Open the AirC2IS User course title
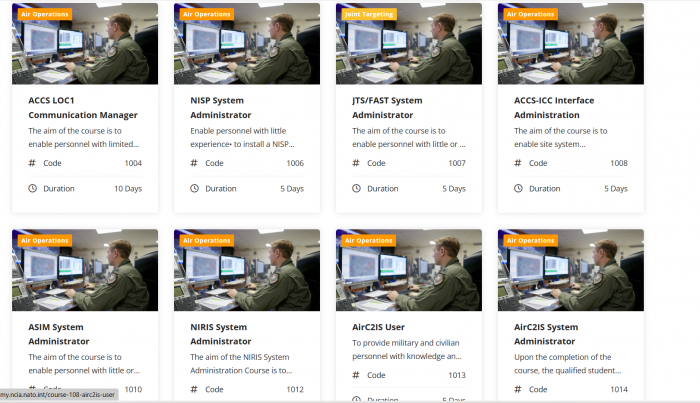 point(378,327)
